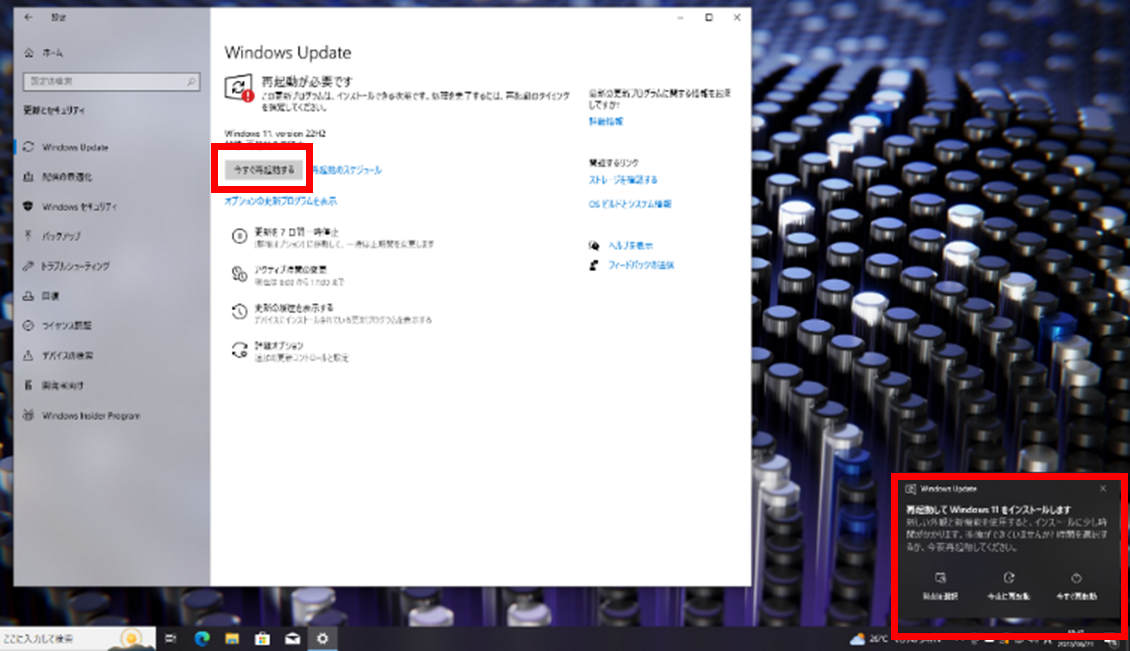1130x651 pixels.
Task: Pause updates for 7 days
Action: tap(332, 237)
